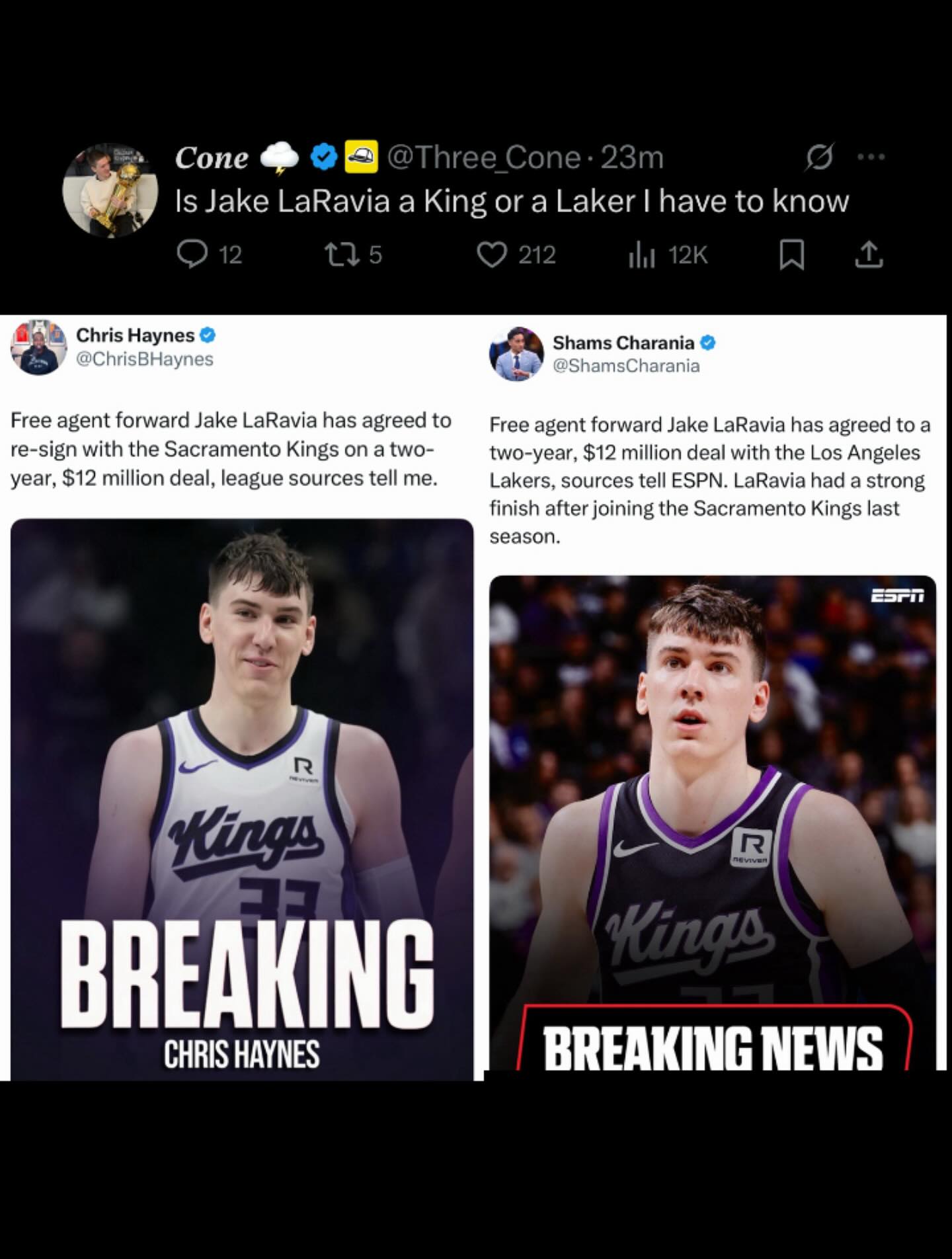Click the Grok circle-slash icon
952x1259 pixels.
(x=819, y=157)
